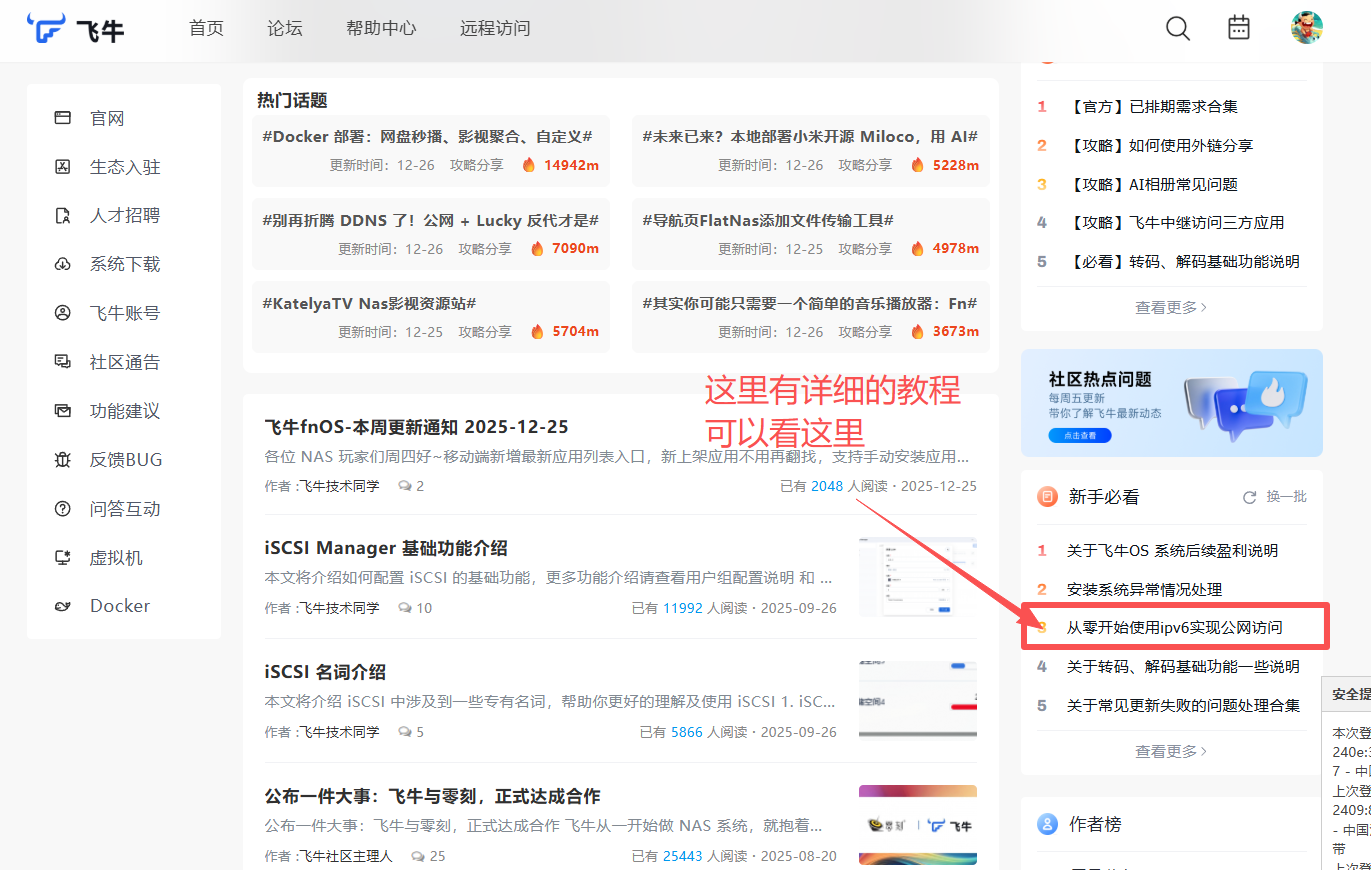1371x870 pixels.
Task: Click the 虚拟机 monitor icon
Action: (63, 557)
